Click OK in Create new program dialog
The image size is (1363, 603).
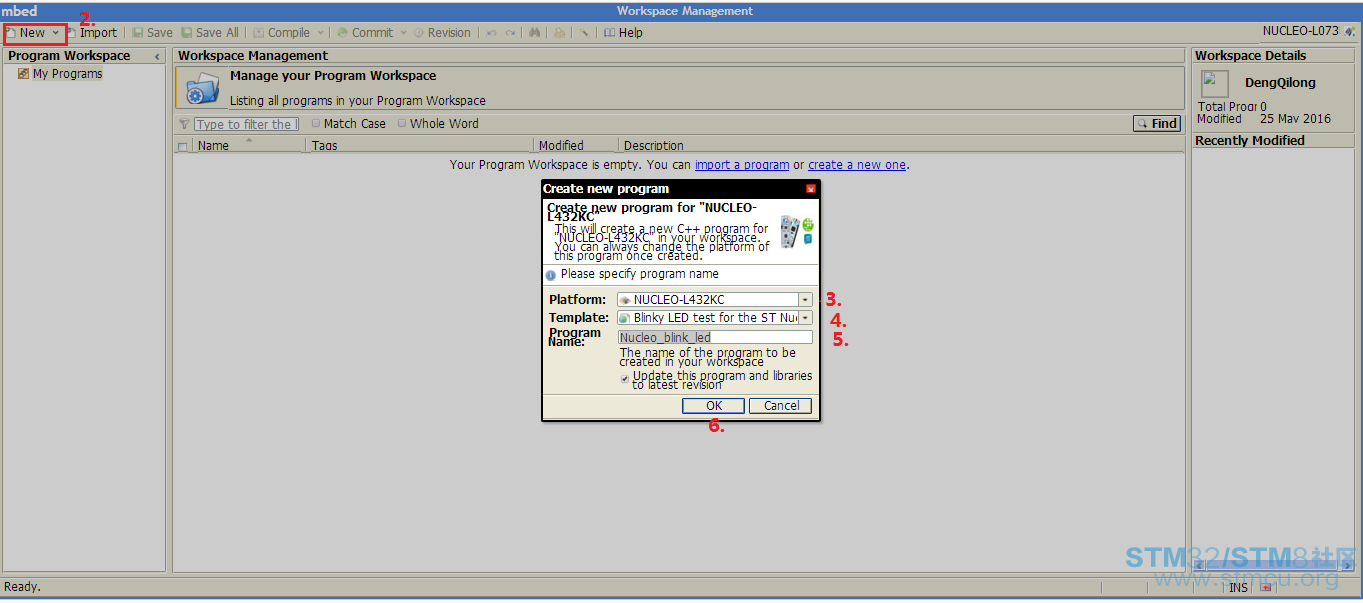pyautogui.click(x=713, y=406)
